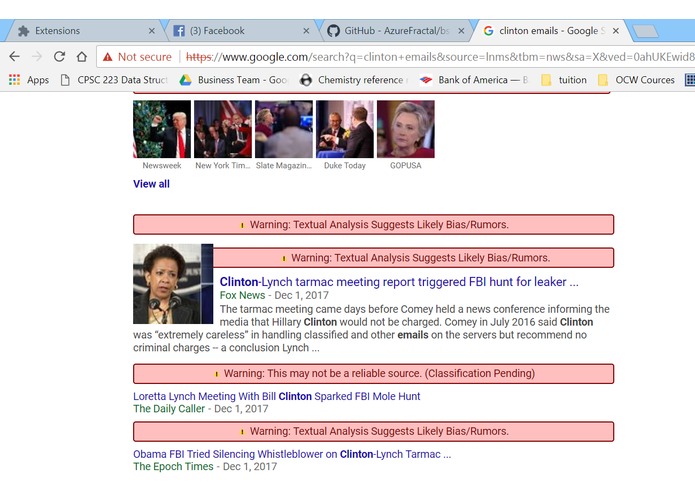Click the GOPUSA caption text
The image size is (695, 494).
click(406, 165)
